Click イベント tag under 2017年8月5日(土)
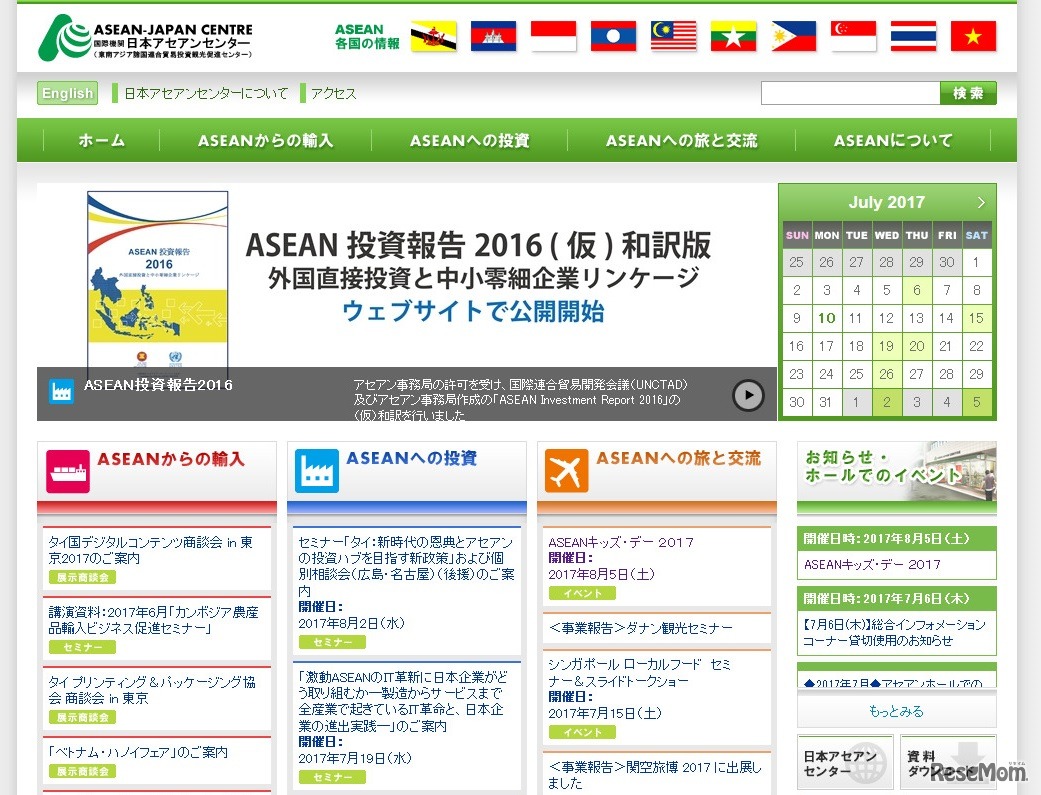 (582, 593)
